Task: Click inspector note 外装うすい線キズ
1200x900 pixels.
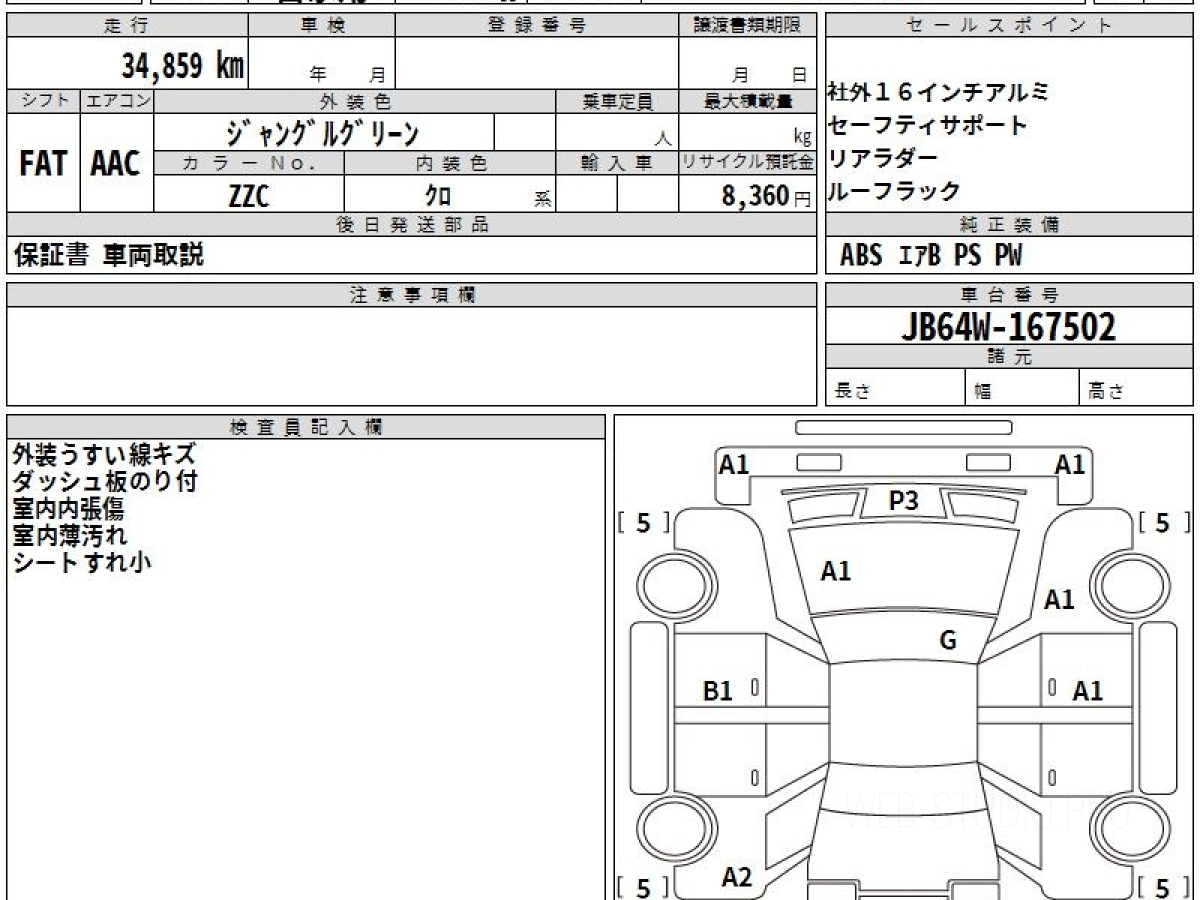Action: [x=105, y=454]
